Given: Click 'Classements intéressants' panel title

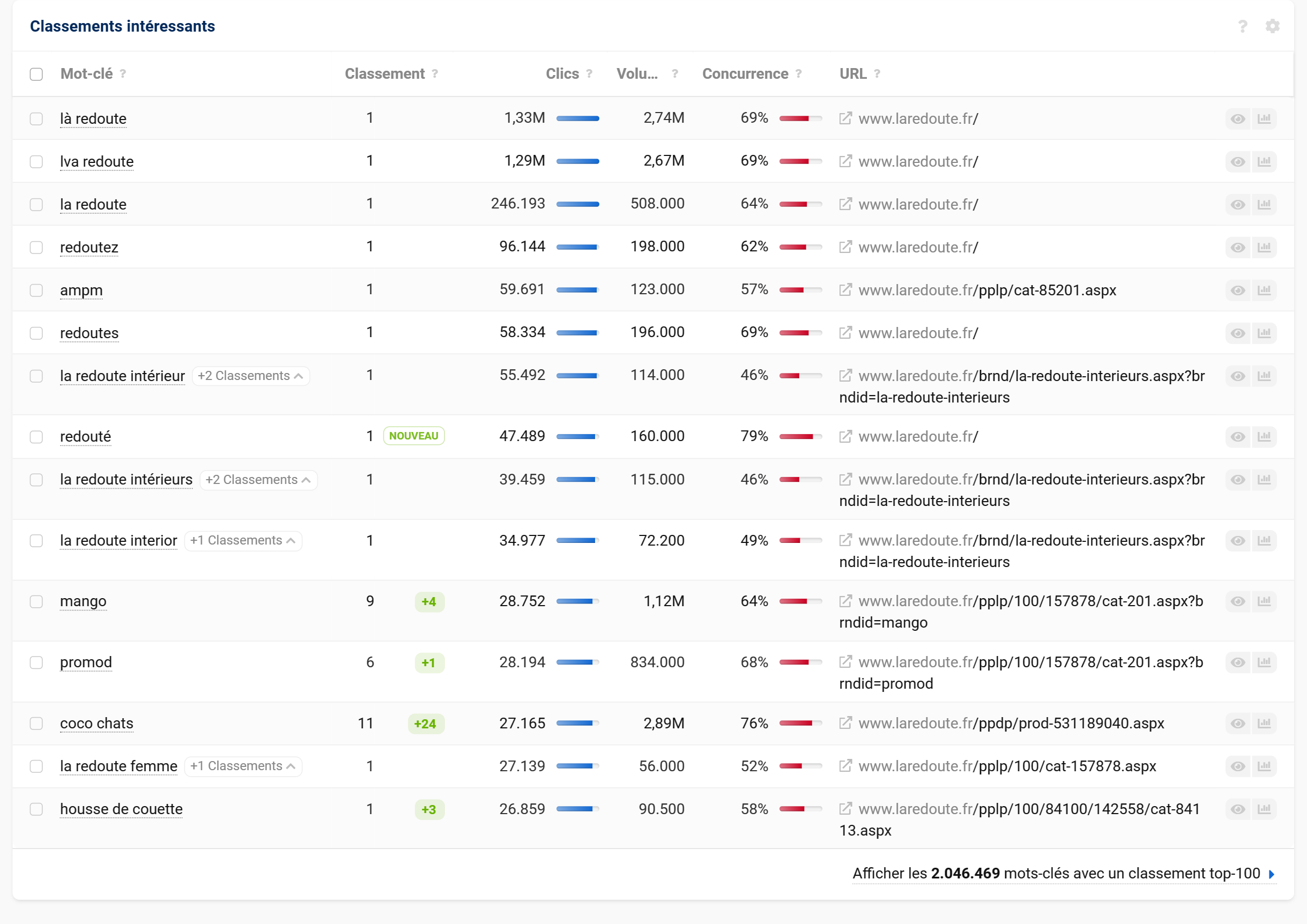Looking at the screenshot, I should tap(122, 26).
